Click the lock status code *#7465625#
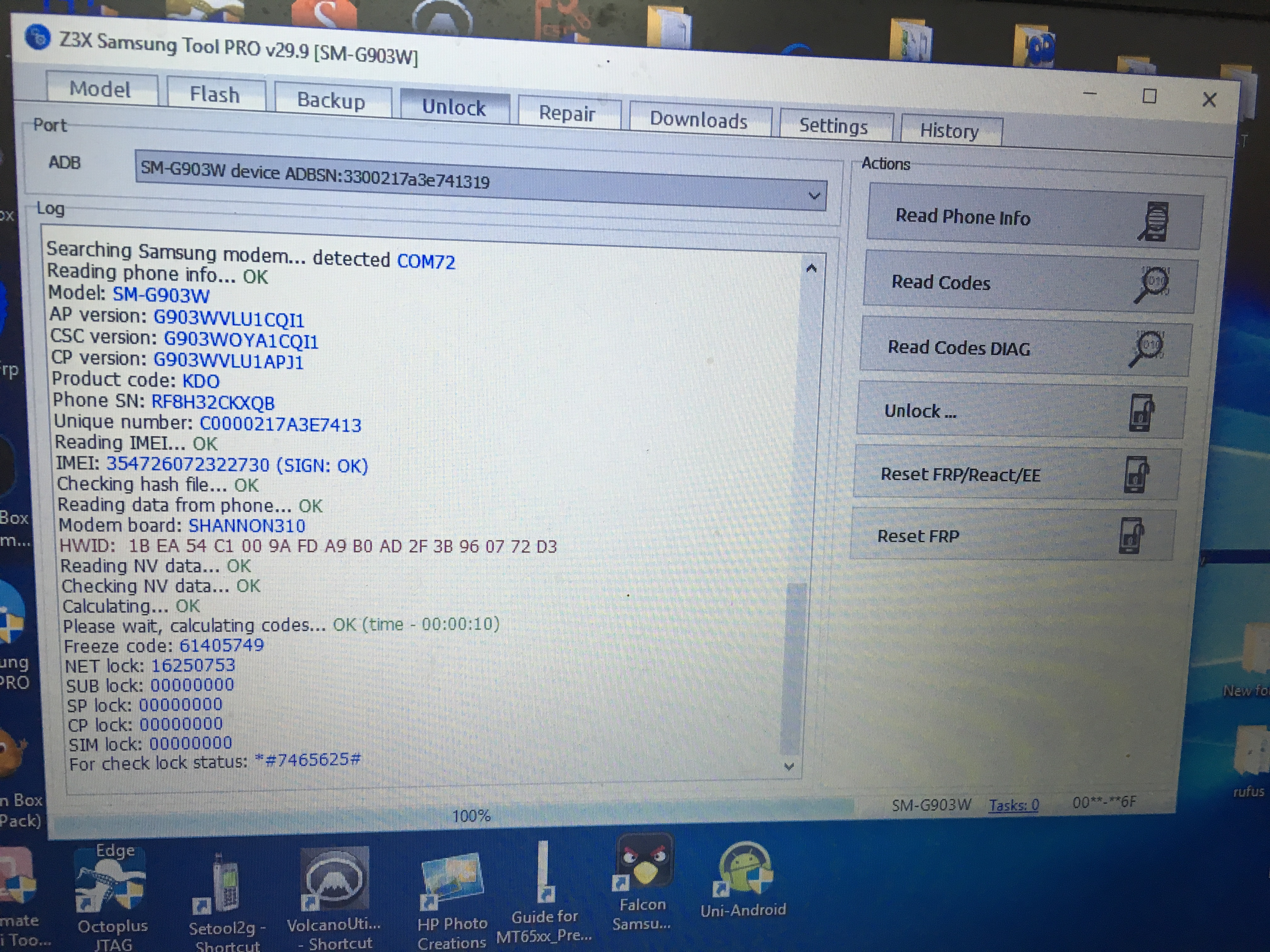Viewport: 1270px width, 952px height. click(308, 759)
